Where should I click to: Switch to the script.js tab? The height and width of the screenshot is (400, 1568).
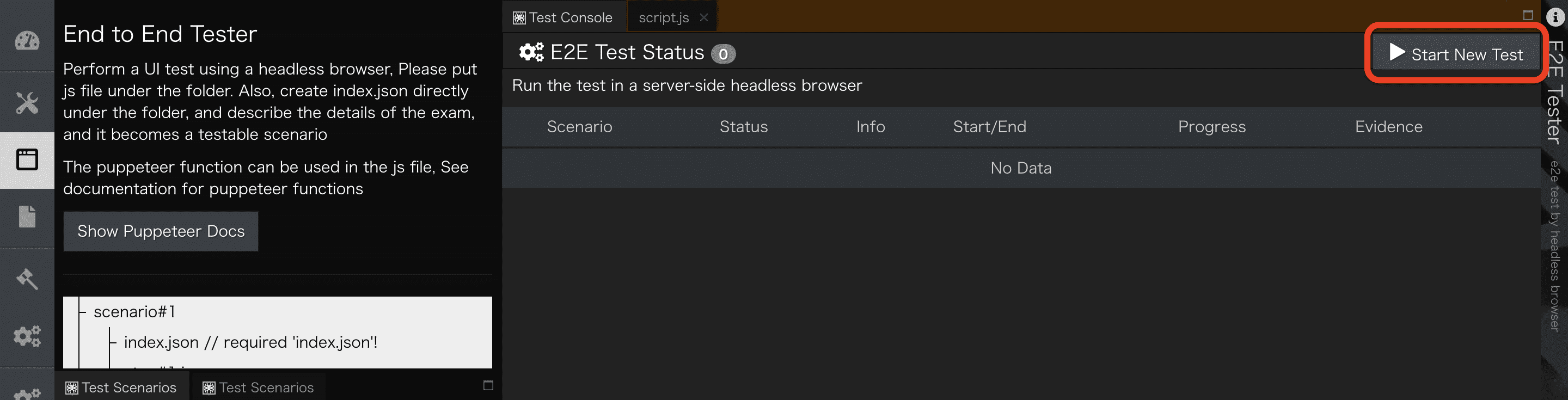pyautogui.click(x=664, y=17)
